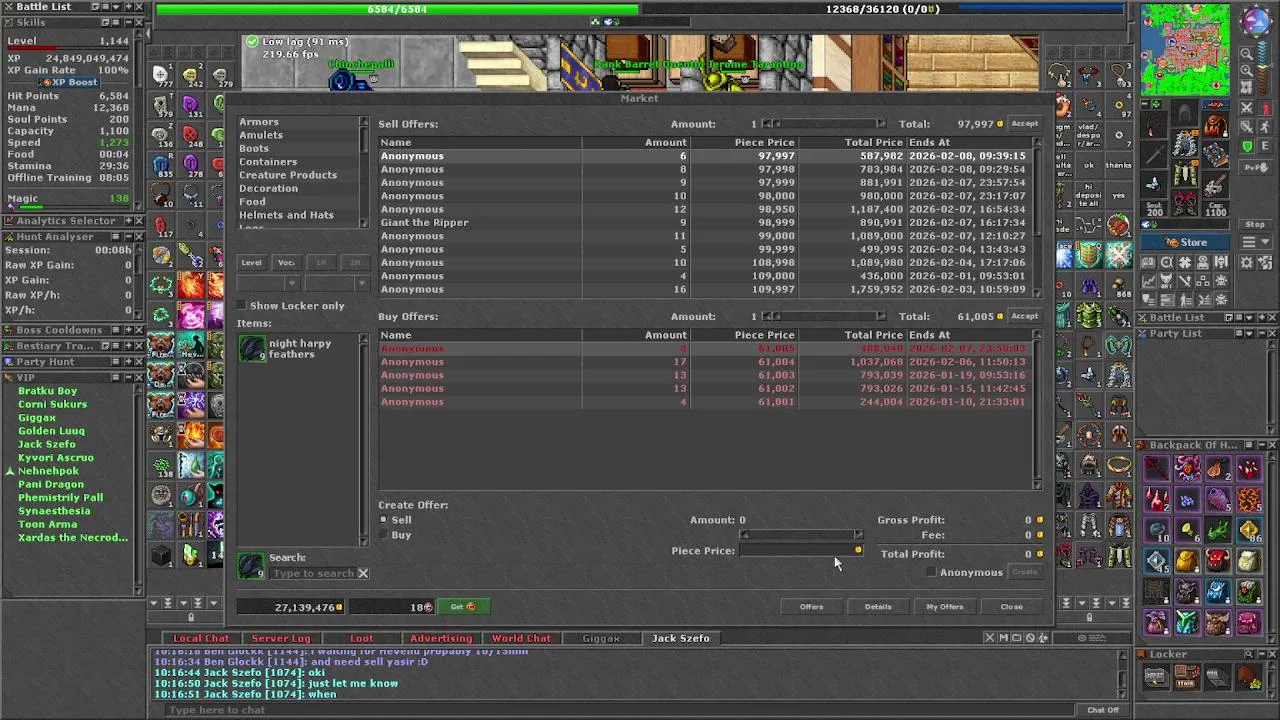Select Giant the Ripper sell offer
The width and height of the screenshot is (1280, 720).
(707, 223)
